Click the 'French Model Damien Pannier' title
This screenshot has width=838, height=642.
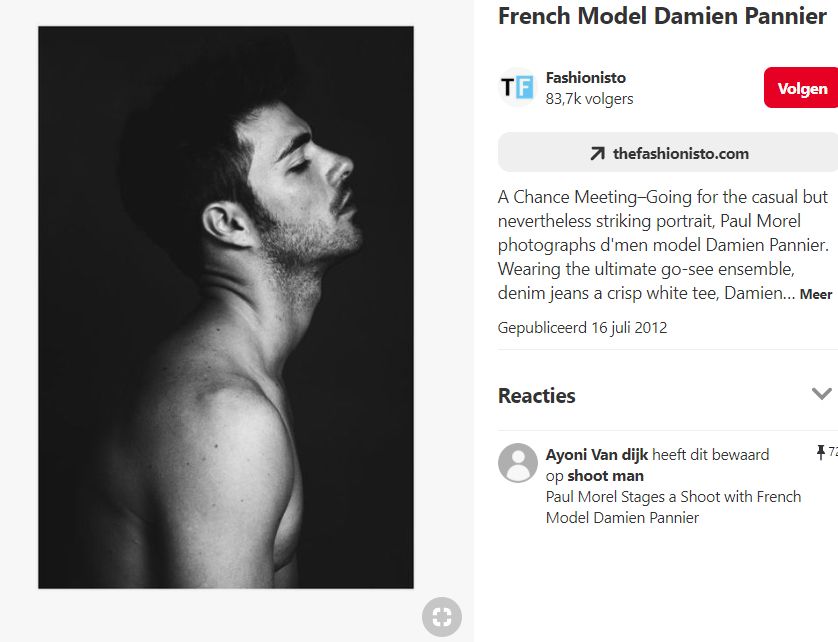pos(662,17)
